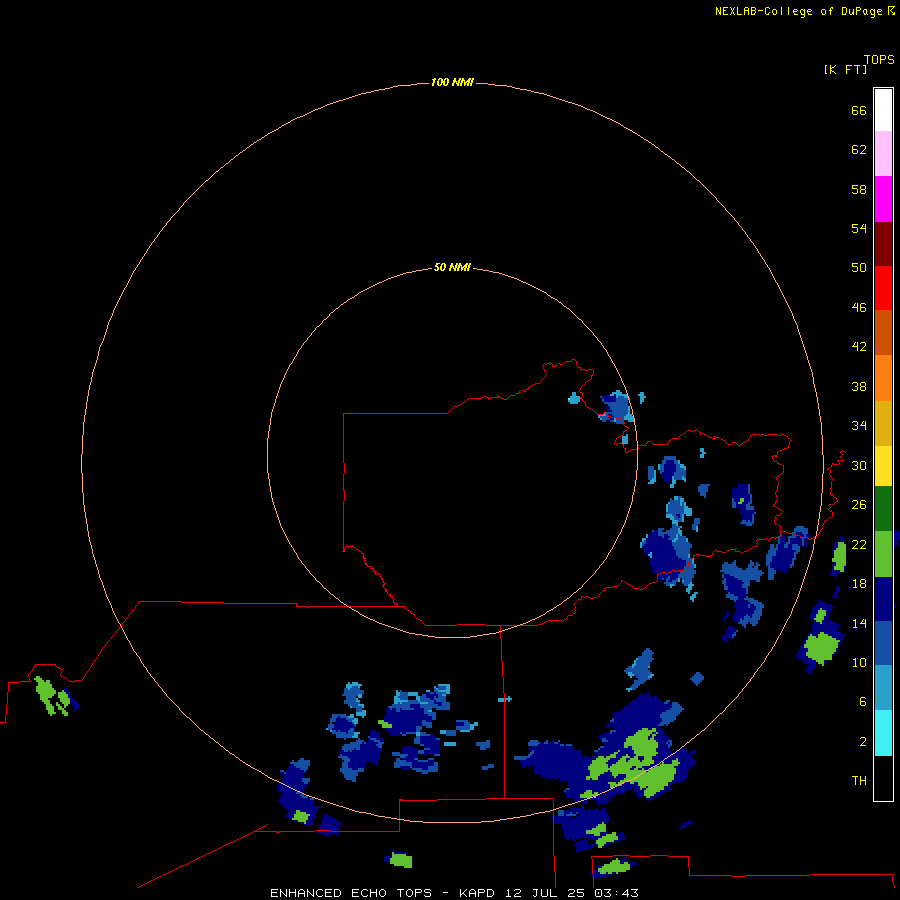900x900 pixels.
Task: Click the legend value 22
Action: tap(859, 545)
